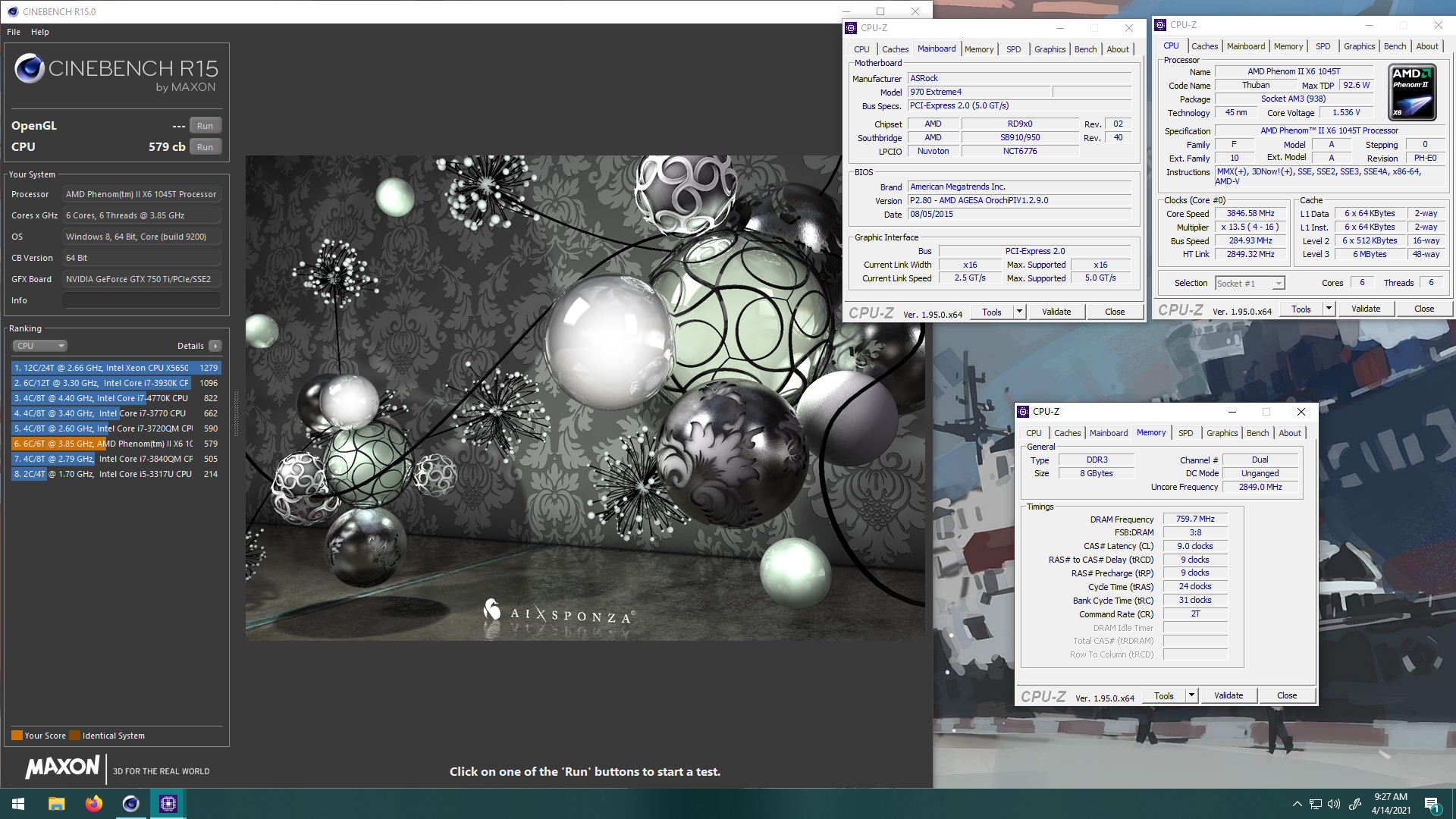The width and height of the screenshot is (1456, 819).
Task: Click the motherboard model 970 Extreme4 field
Action: pos(979,93)
